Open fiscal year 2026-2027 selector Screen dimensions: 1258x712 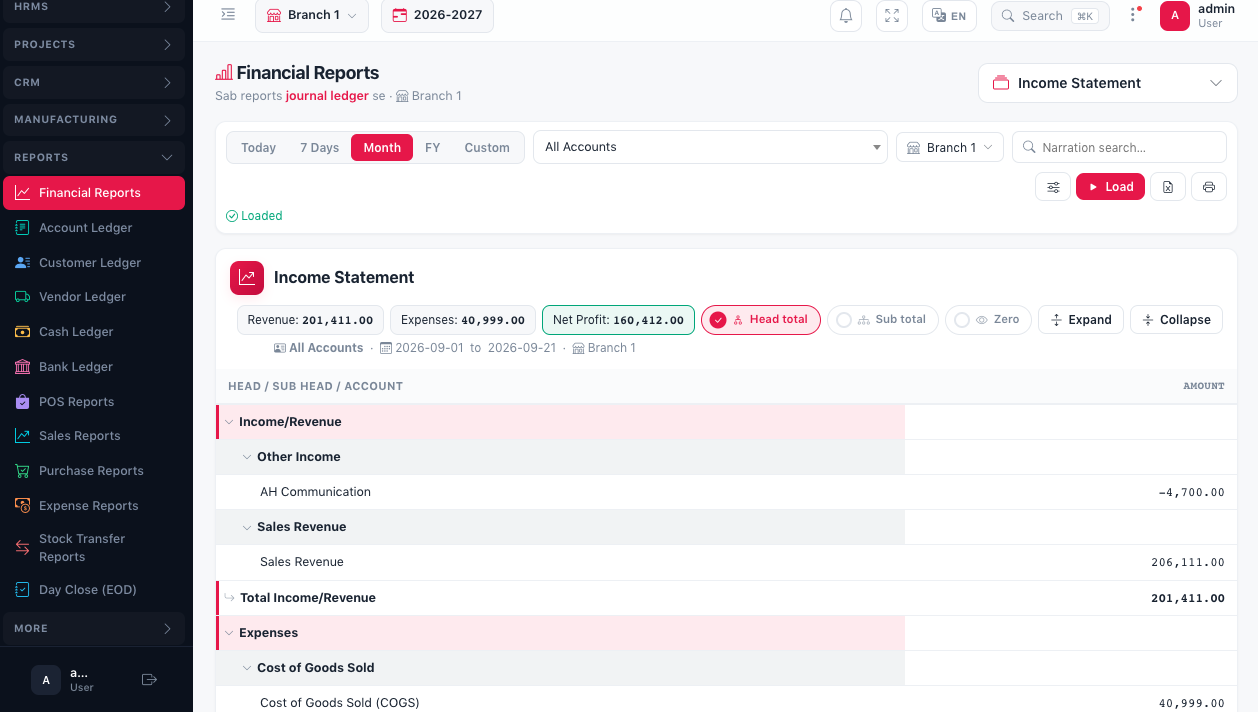point(437,16)
